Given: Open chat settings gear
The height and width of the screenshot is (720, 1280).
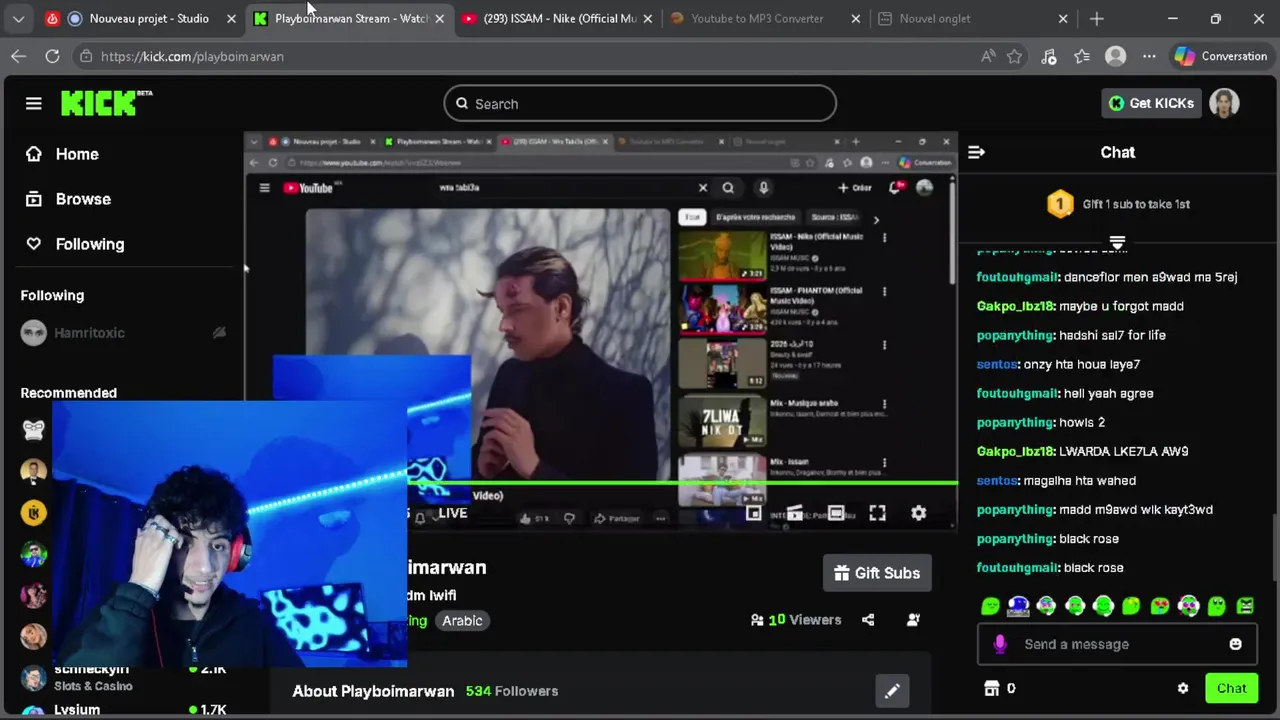Looking at the screenshot, I should (1183, 688).
